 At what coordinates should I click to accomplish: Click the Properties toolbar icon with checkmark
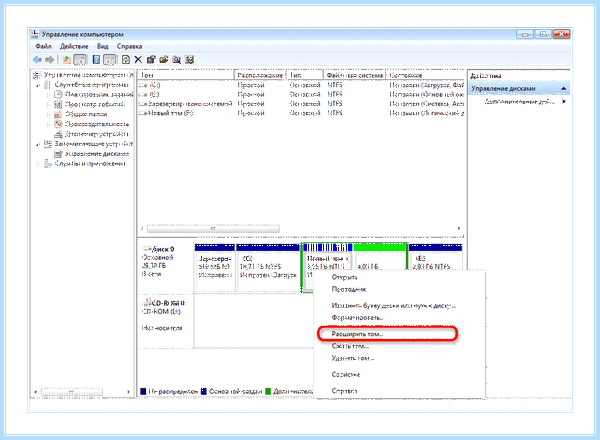(151, 60)
